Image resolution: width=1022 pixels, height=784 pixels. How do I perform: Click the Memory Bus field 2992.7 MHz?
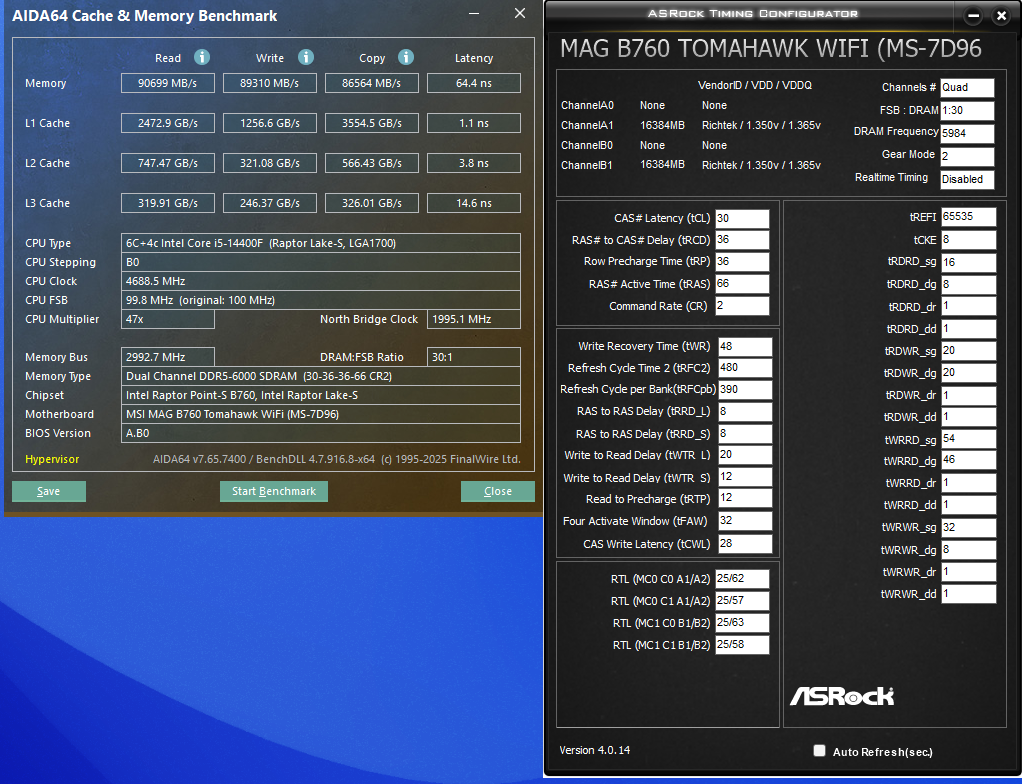(x=168, y=357)
